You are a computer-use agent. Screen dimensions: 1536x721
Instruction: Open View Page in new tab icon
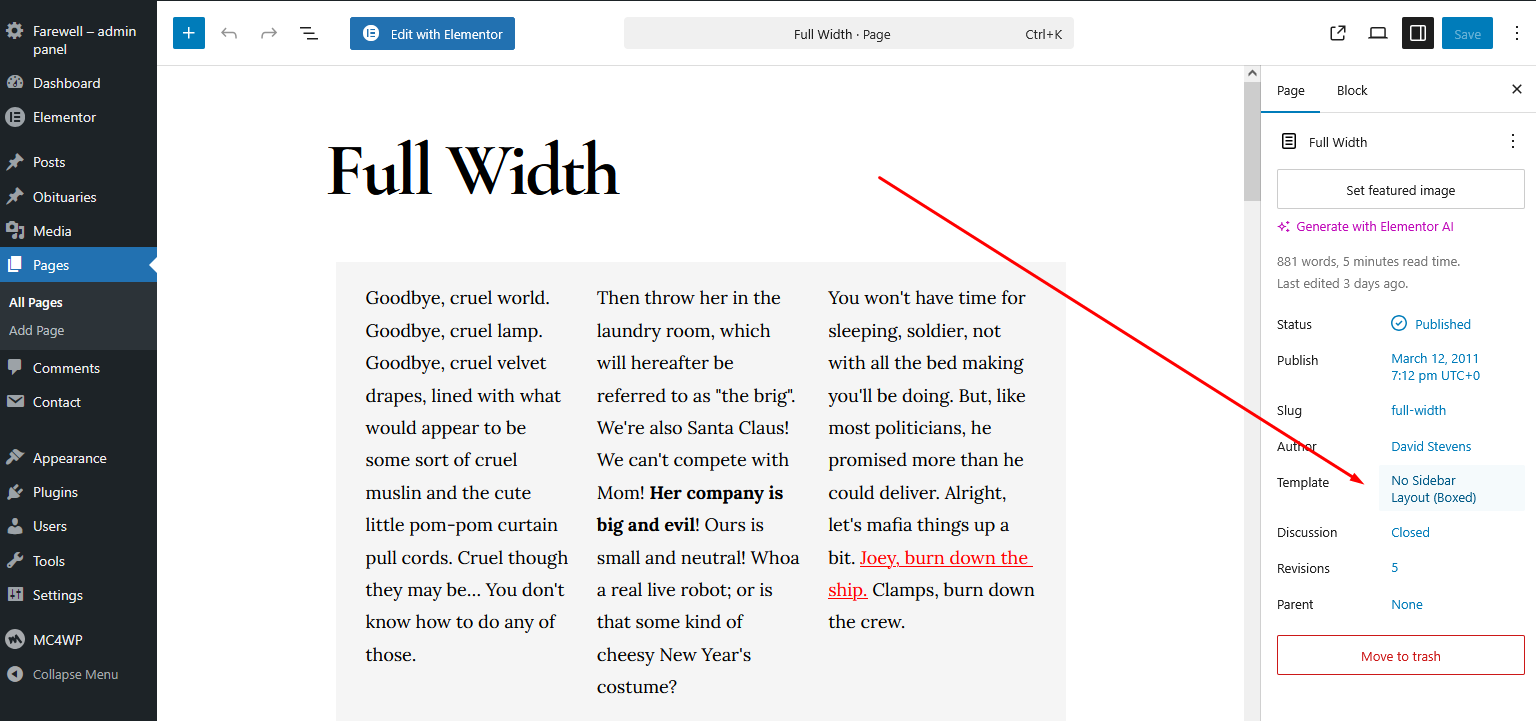click(1338, 33)
